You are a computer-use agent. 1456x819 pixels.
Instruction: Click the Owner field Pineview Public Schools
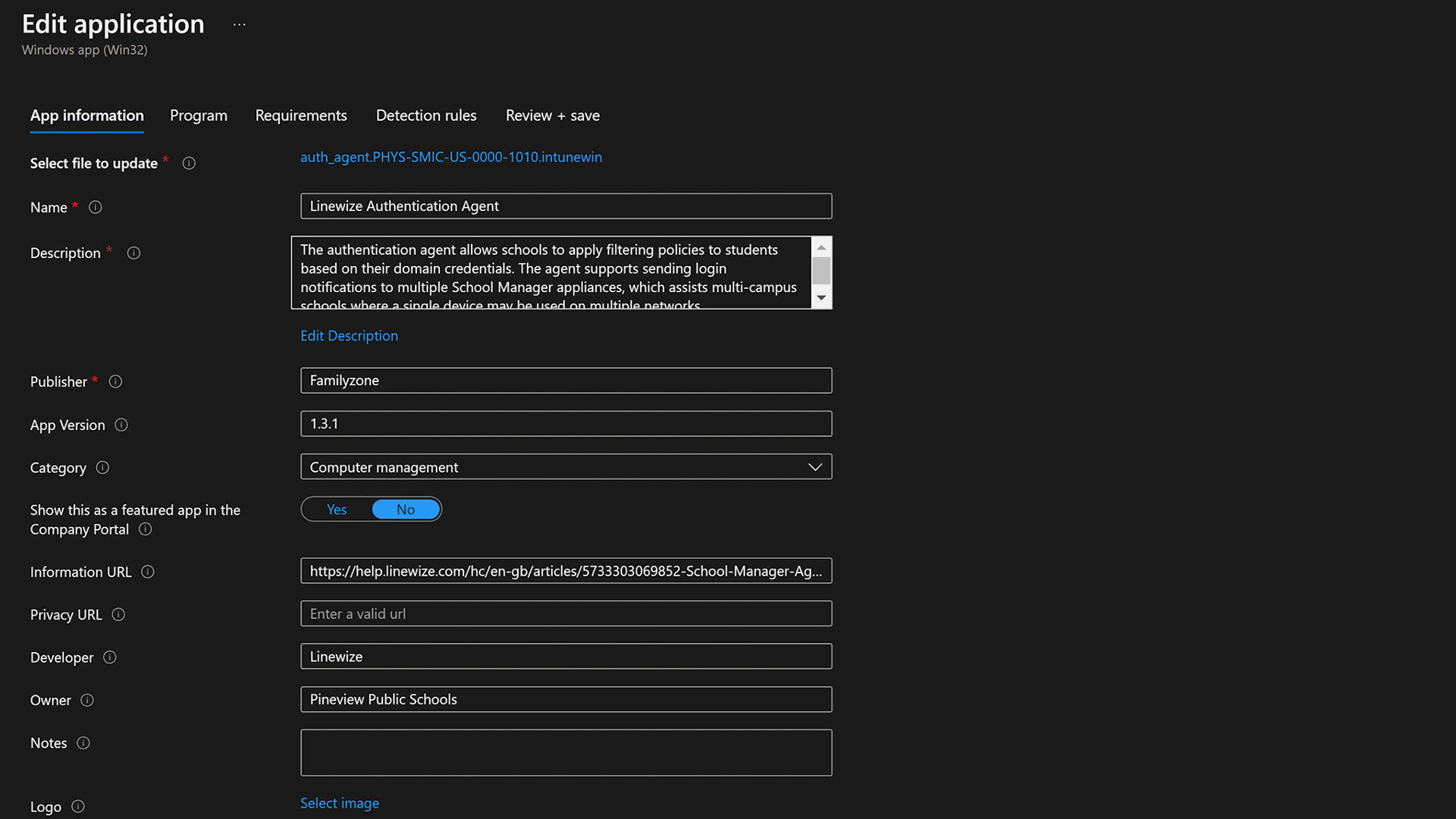click(x=566, y=699)
